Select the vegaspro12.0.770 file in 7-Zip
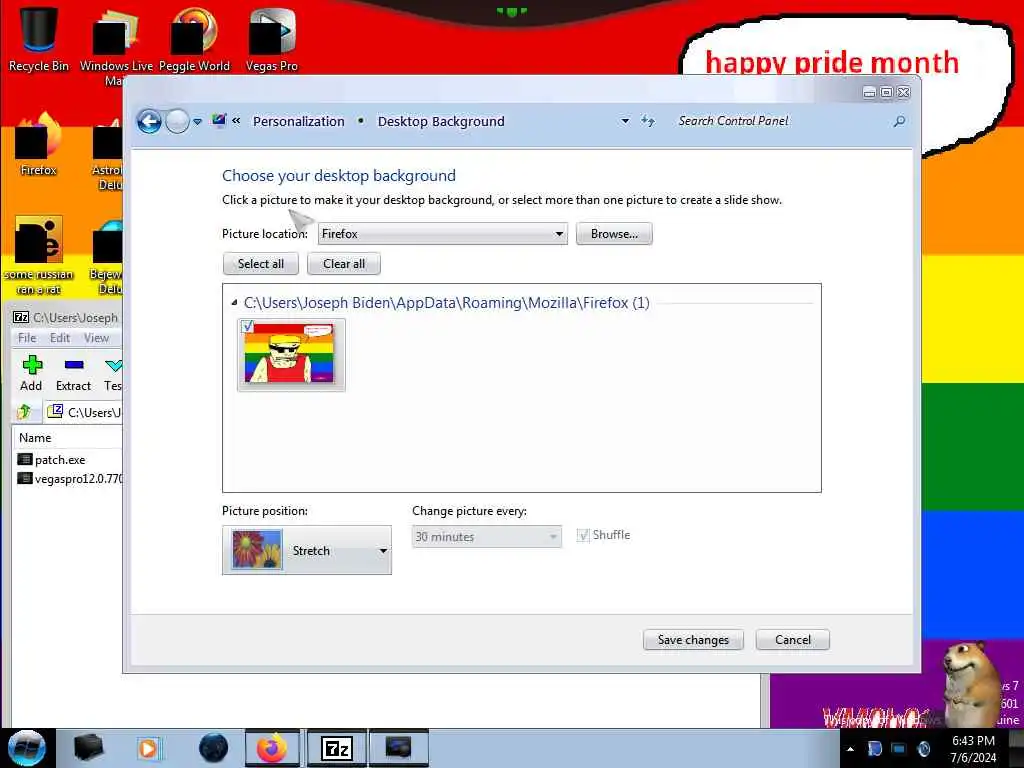The width and height of the screenshot is (1024, 768). [71, 479]
